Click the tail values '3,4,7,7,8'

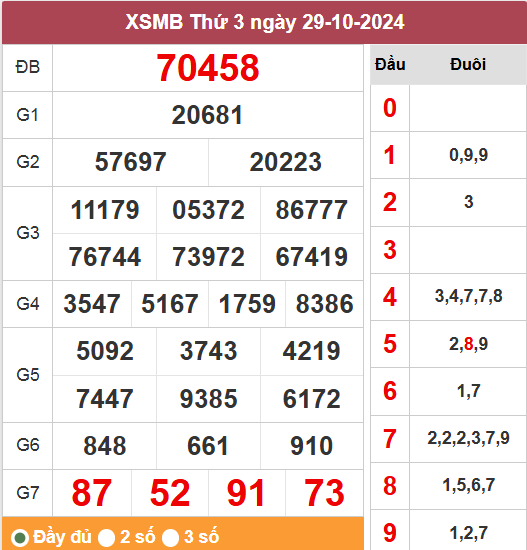(x=468, y=296)
